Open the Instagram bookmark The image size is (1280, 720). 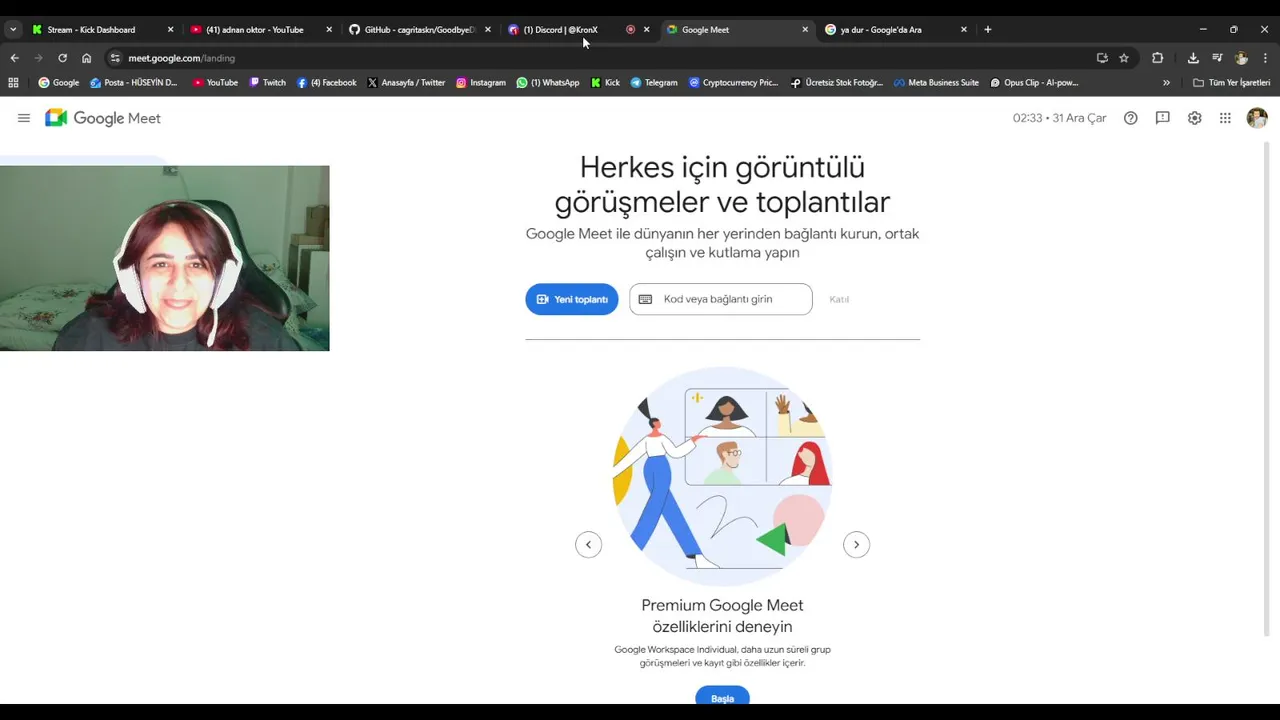(x=481, y=83)
